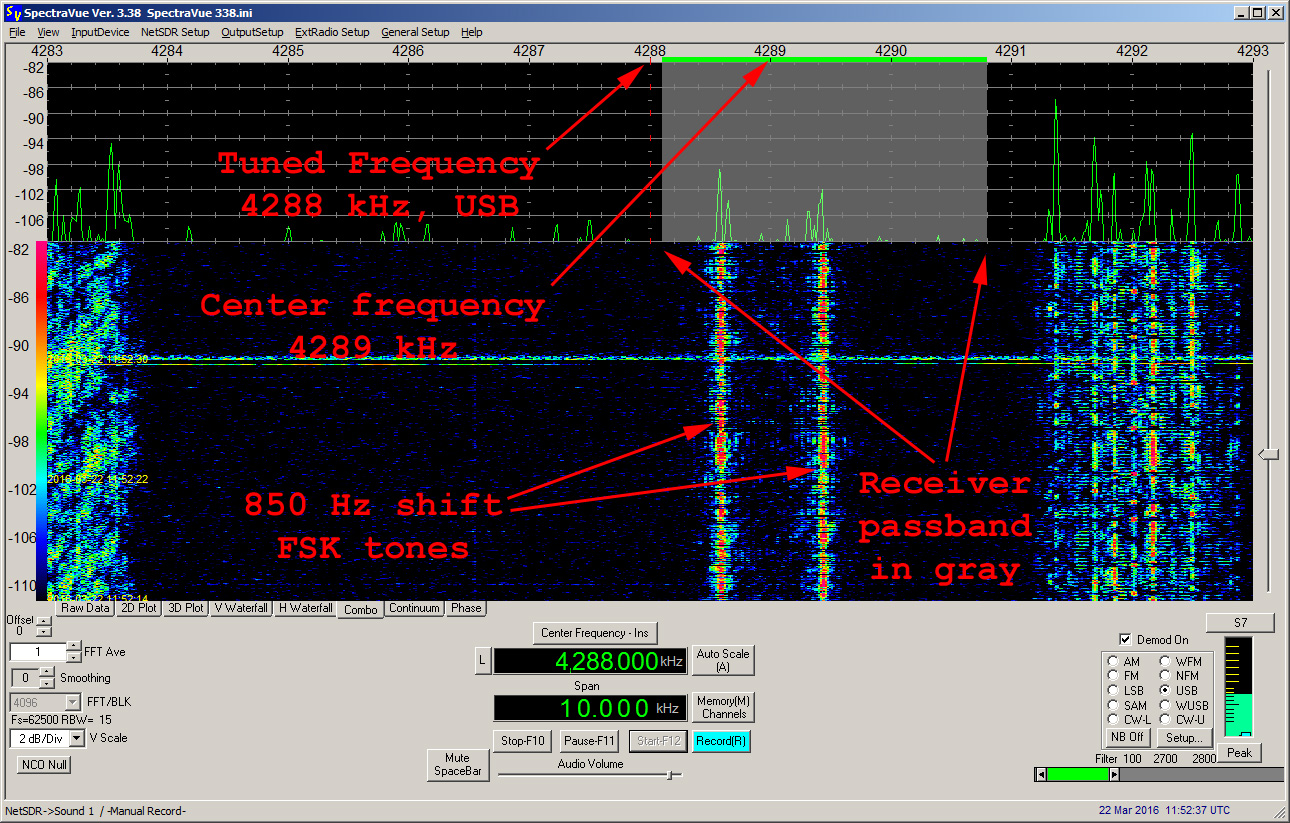Open the ExtRadio Setup menu
Screen dimensions: 1290x823
(332, 32)
